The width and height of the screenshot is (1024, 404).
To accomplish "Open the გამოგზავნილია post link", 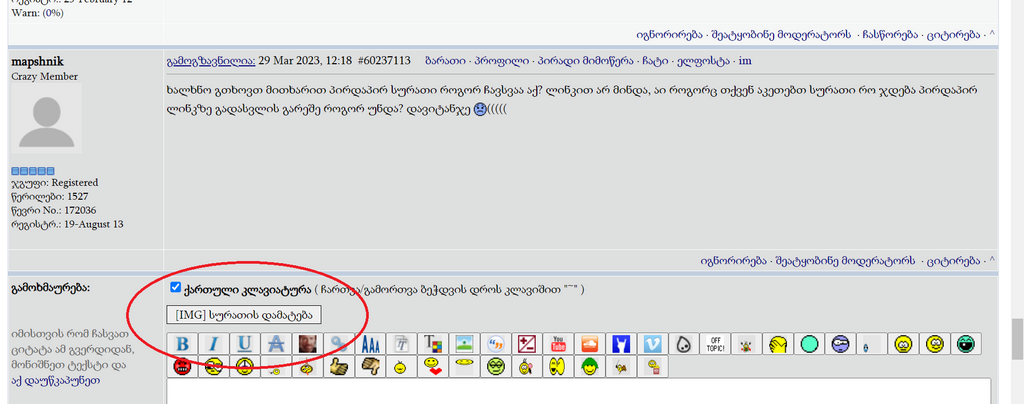I will [211, 61].
